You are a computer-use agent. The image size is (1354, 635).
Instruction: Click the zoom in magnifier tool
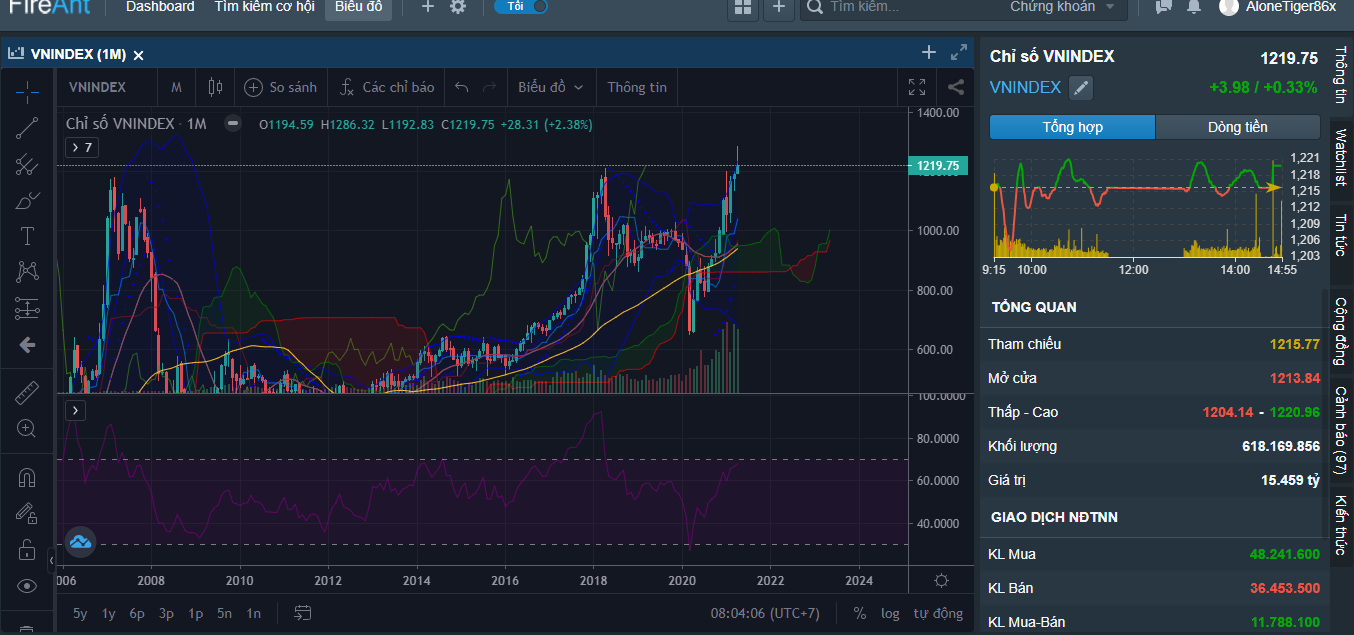(x=27, y=428)
